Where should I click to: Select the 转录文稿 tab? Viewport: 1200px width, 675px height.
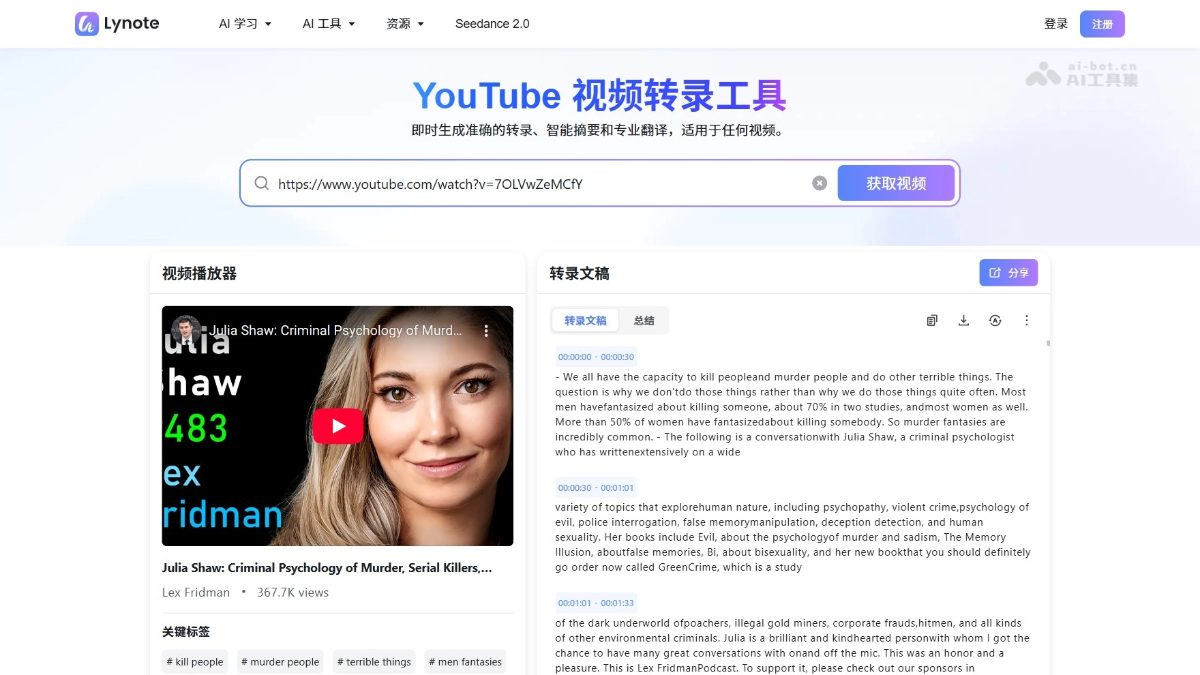pyautogui.click(x=585, y=321)
